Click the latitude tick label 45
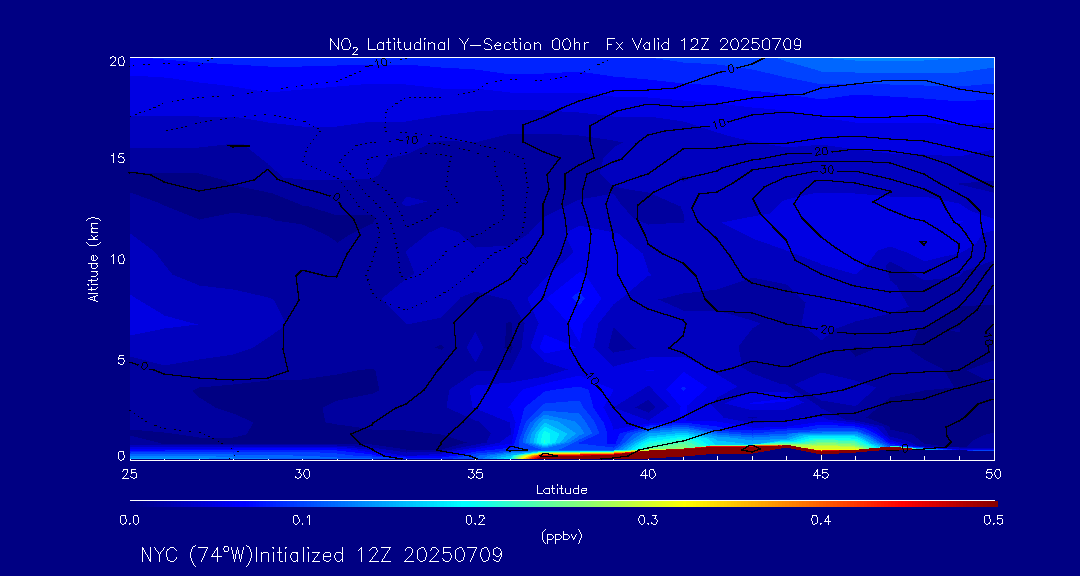1080x576 pixels. click(x=820, y=474)
